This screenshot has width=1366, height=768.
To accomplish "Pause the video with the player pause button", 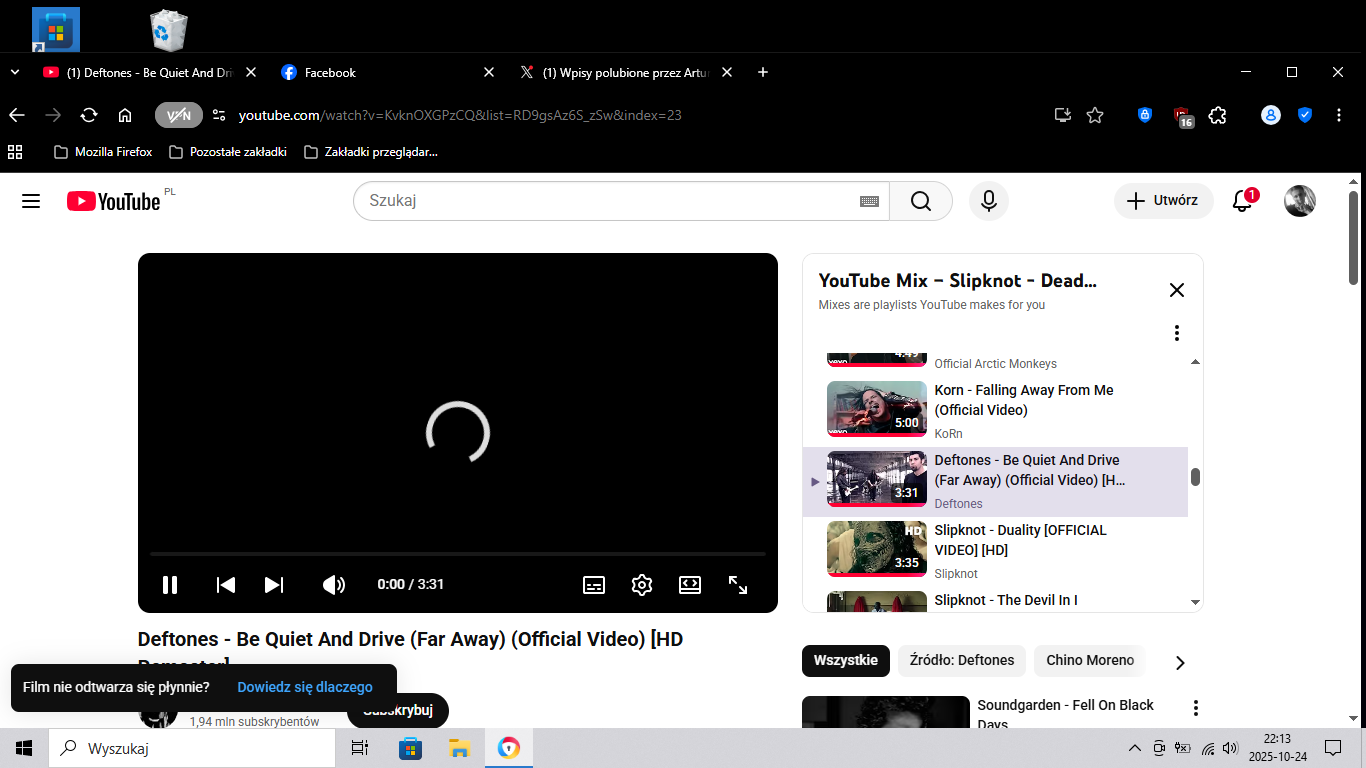I will (170, 585).
